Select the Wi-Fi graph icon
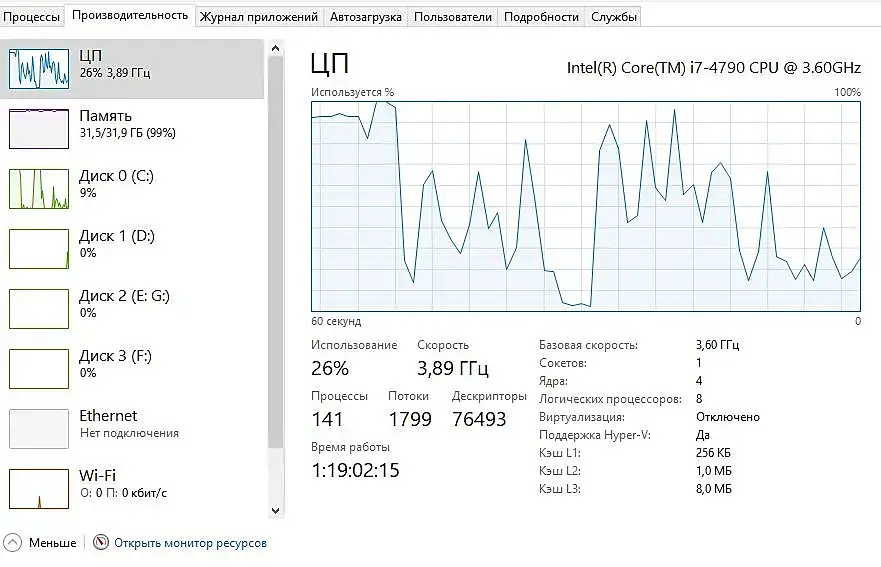881x567 pixels. coord(39,489)
